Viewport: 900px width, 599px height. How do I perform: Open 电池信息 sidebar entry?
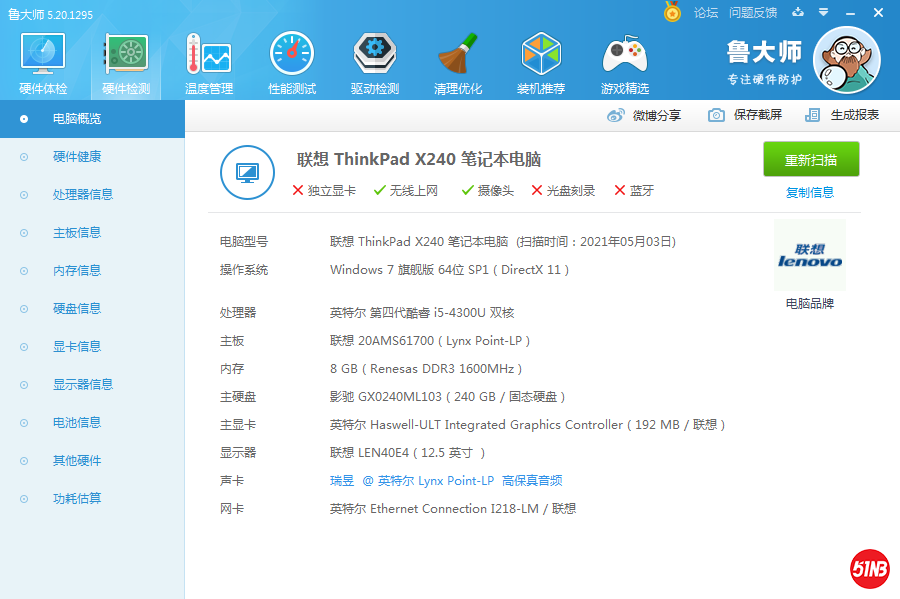pos(77,423)
